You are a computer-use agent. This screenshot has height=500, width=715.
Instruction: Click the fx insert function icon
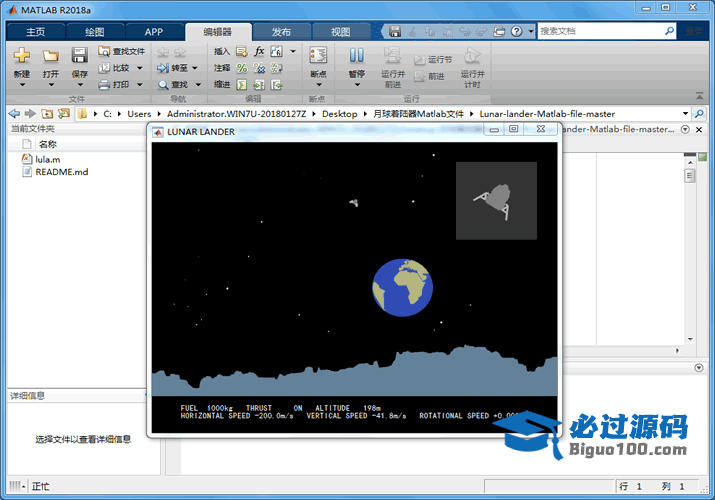[x=259, y=51]
